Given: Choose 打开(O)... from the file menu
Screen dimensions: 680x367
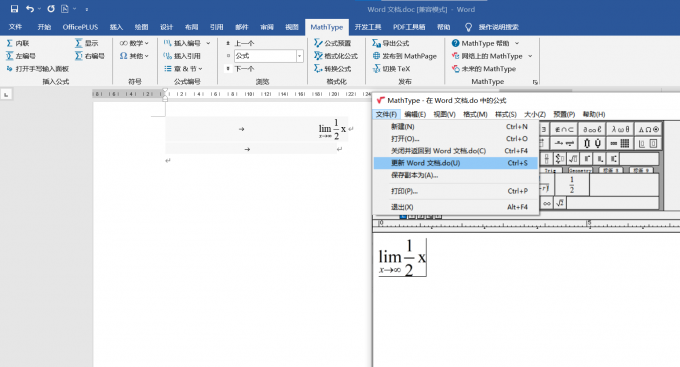Looking at the screenshot, I should [x=456, y=139].
